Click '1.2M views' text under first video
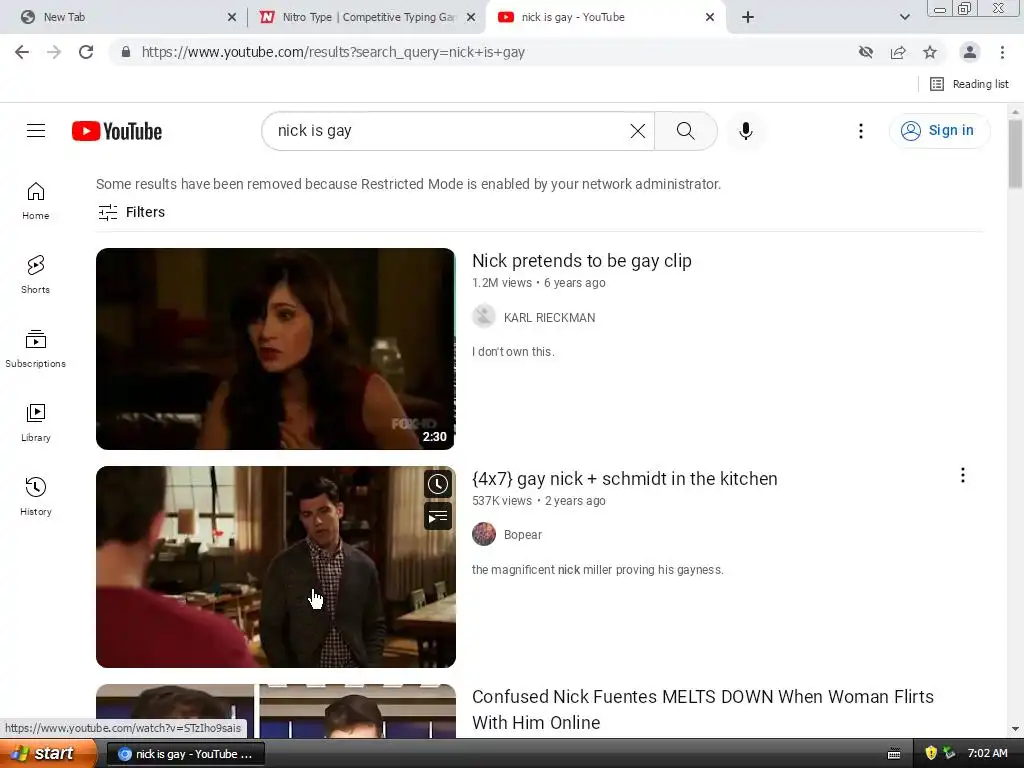 pos(502,283)
